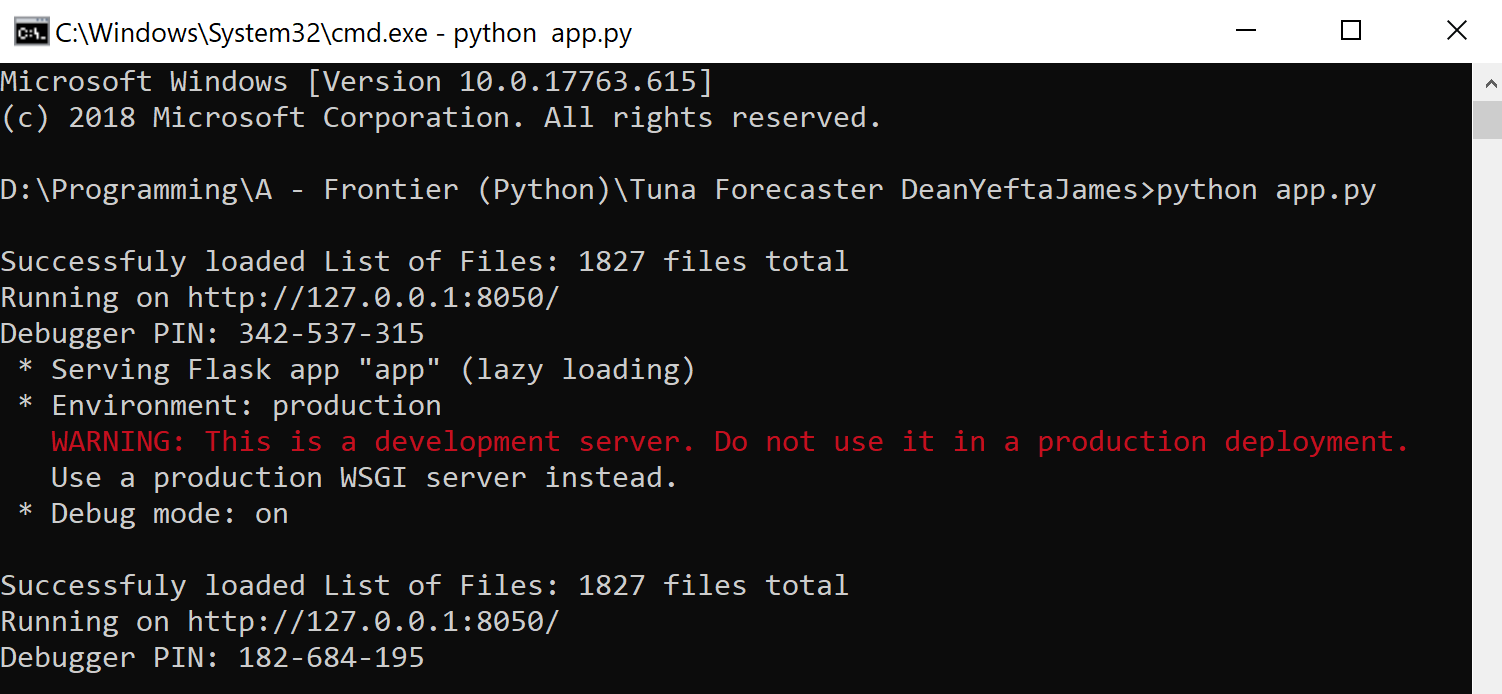Click the vertical scrollbar thumb
This screenshot has height=694, width=1502.
(1487, 120)
